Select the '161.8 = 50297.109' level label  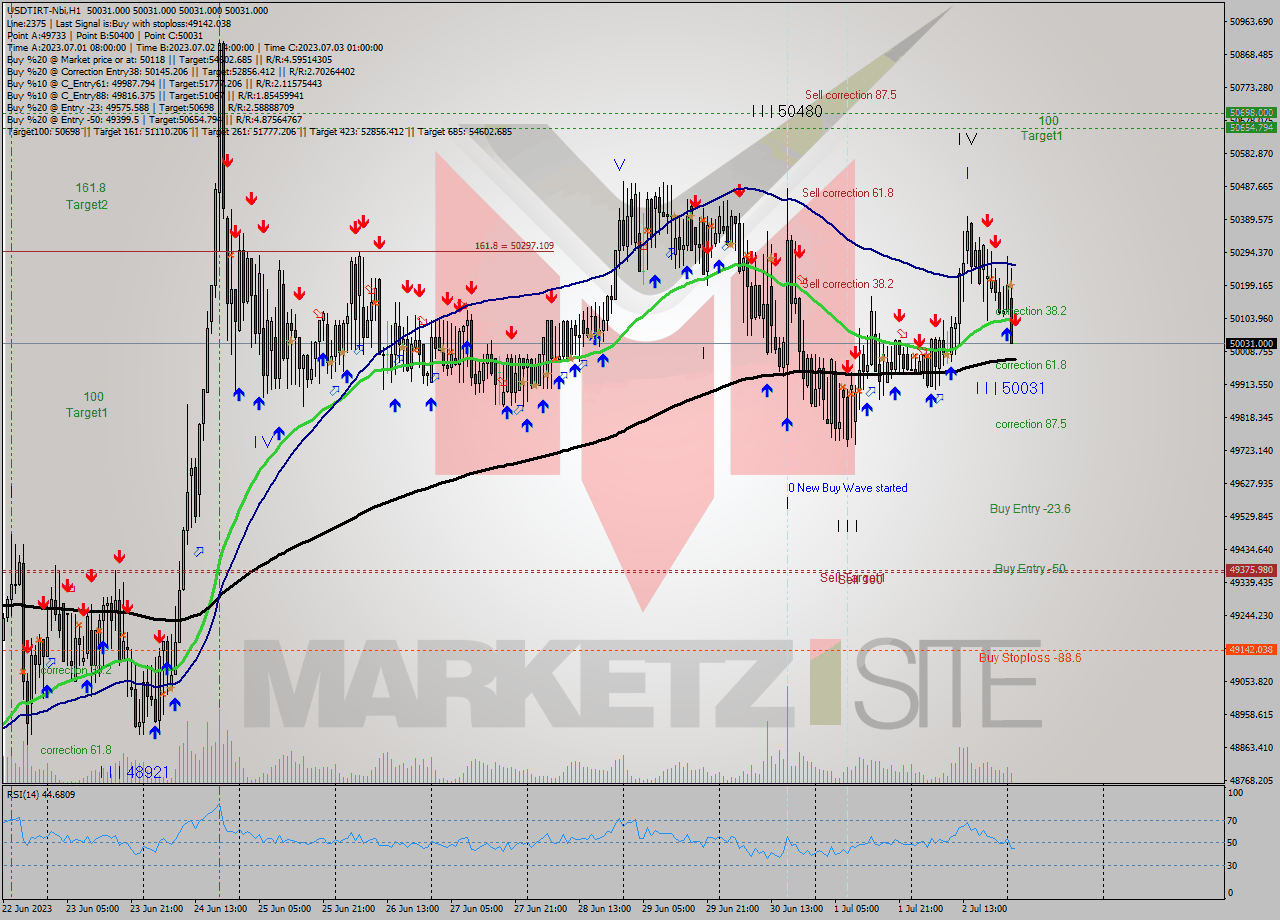tap(514, 246)
